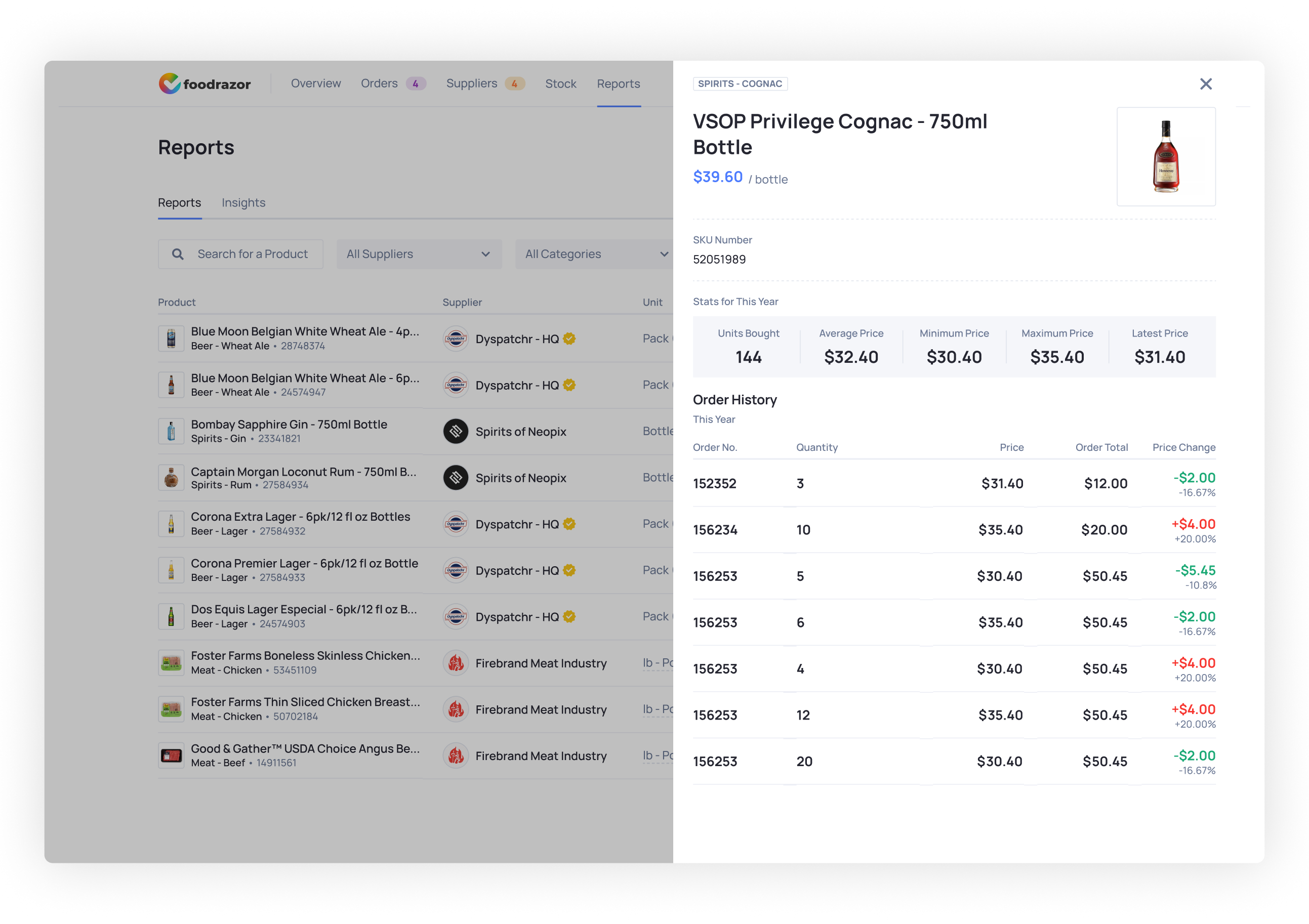Click the Foster Farms Thin Sliced thumbnail
Image resolution: width=1309 pixels, height=924 pixels.
pyautogui.click(x=171, y=709)
